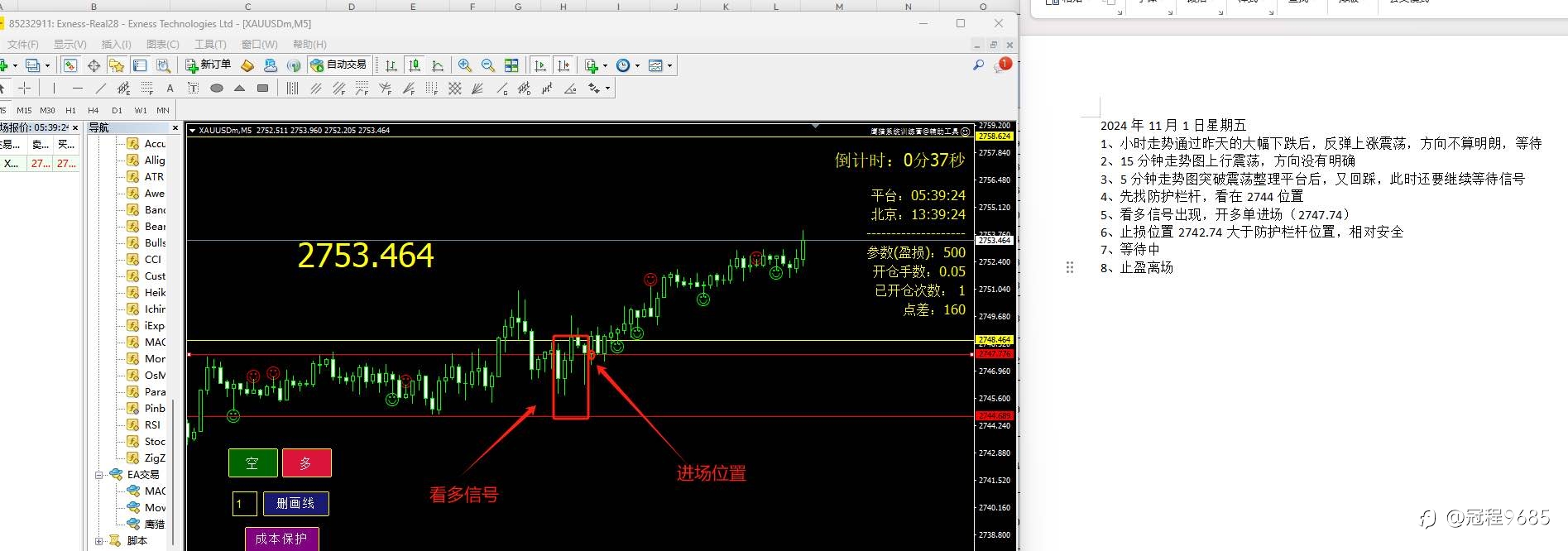Click the 删画线 button on chart
The height and width of the screenshot is (551, 1568).
click(x=295, y=503)
